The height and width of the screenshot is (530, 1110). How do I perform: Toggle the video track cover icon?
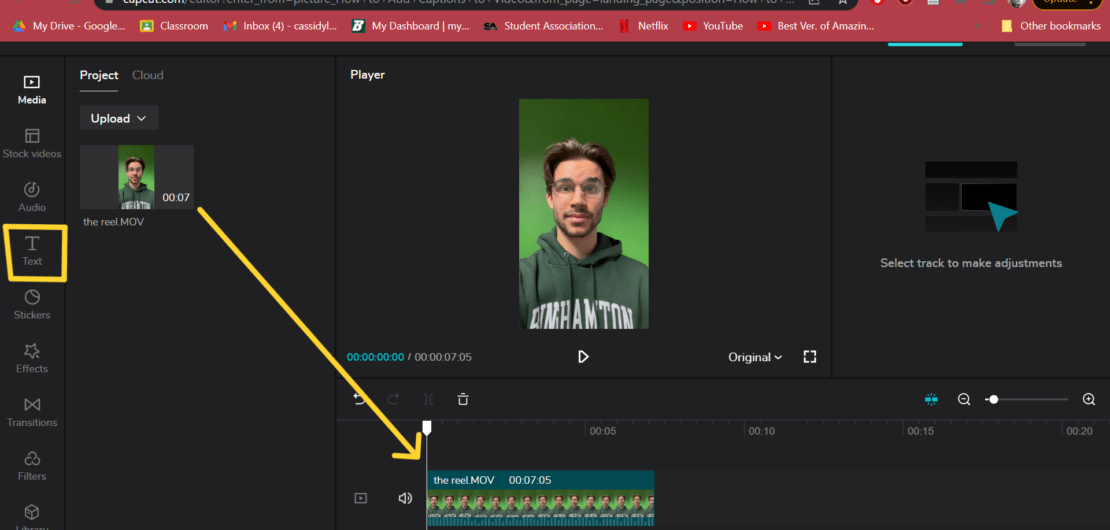(360, 498)
